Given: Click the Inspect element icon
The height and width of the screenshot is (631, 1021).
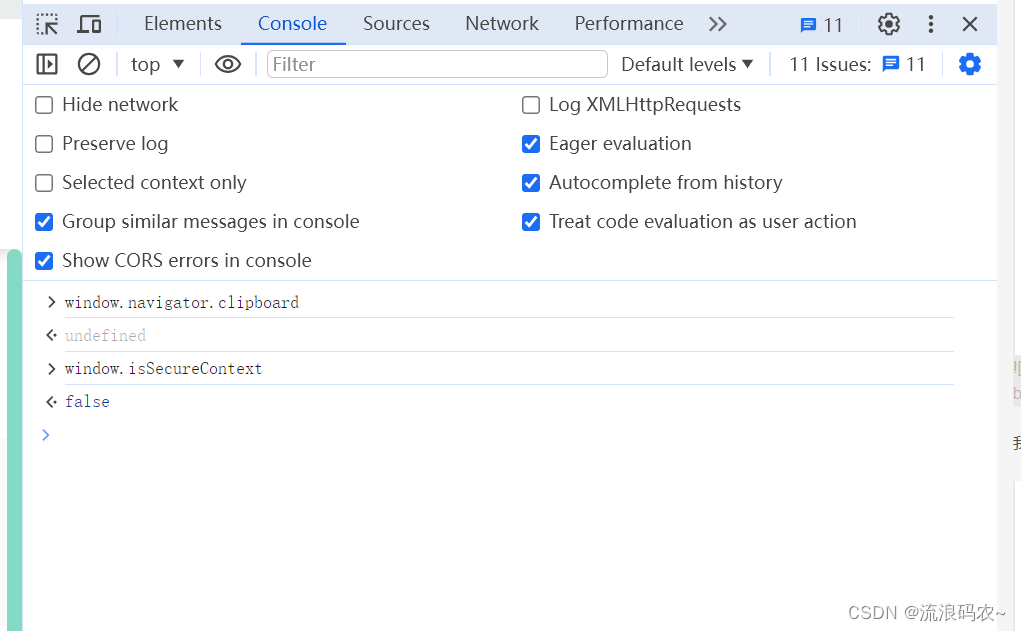Looking at the screenshot, I should 46,23.
